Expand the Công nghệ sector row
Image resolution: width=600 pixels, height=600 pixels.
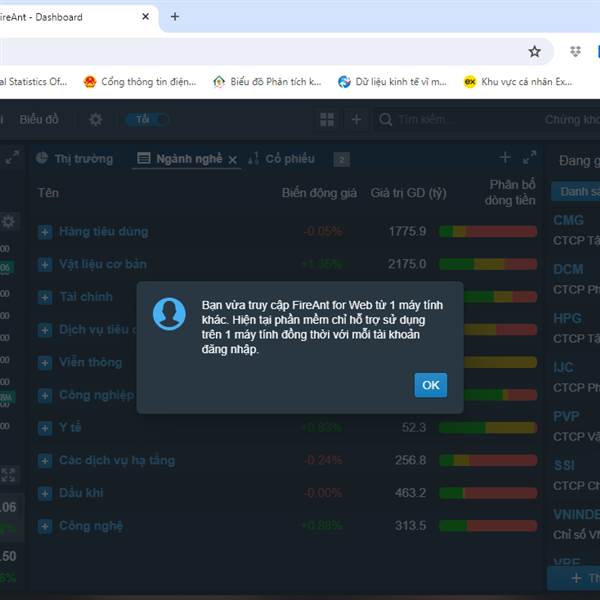click(45, 526)
